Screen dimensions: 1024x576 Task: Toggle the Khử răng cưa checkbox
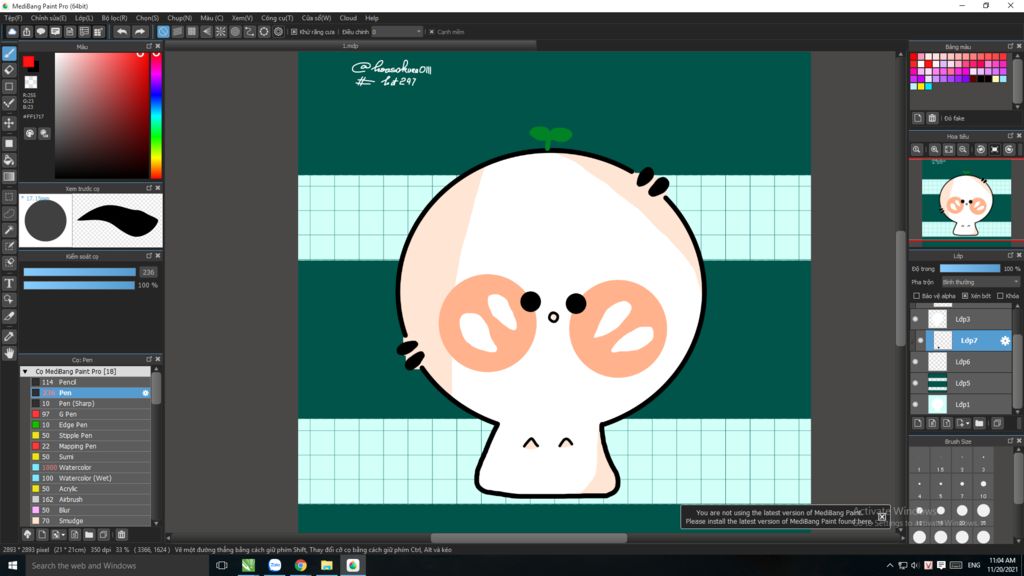(294, 31)
